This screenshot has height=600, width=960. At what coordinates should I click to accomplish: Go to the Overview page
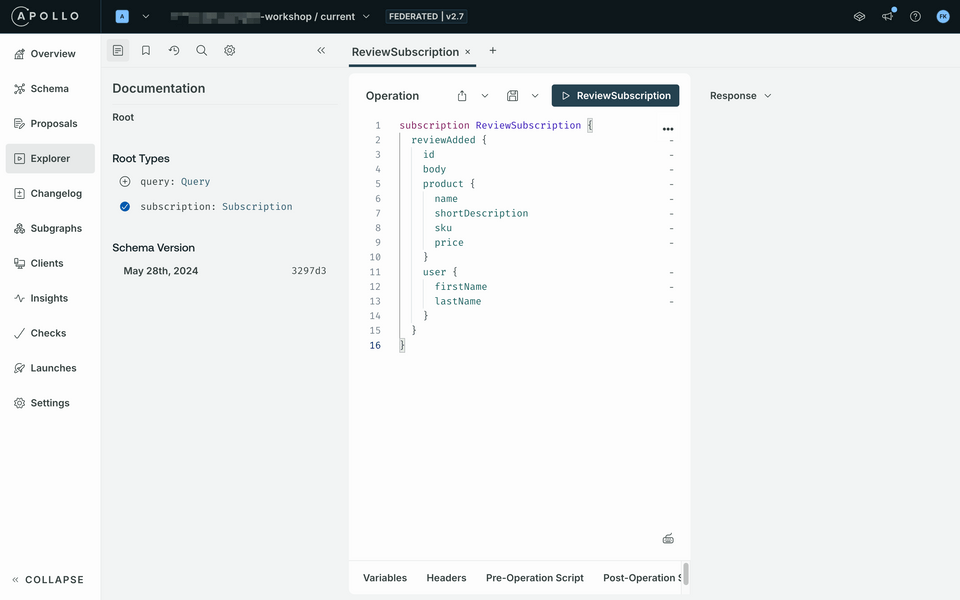[50, 53]
